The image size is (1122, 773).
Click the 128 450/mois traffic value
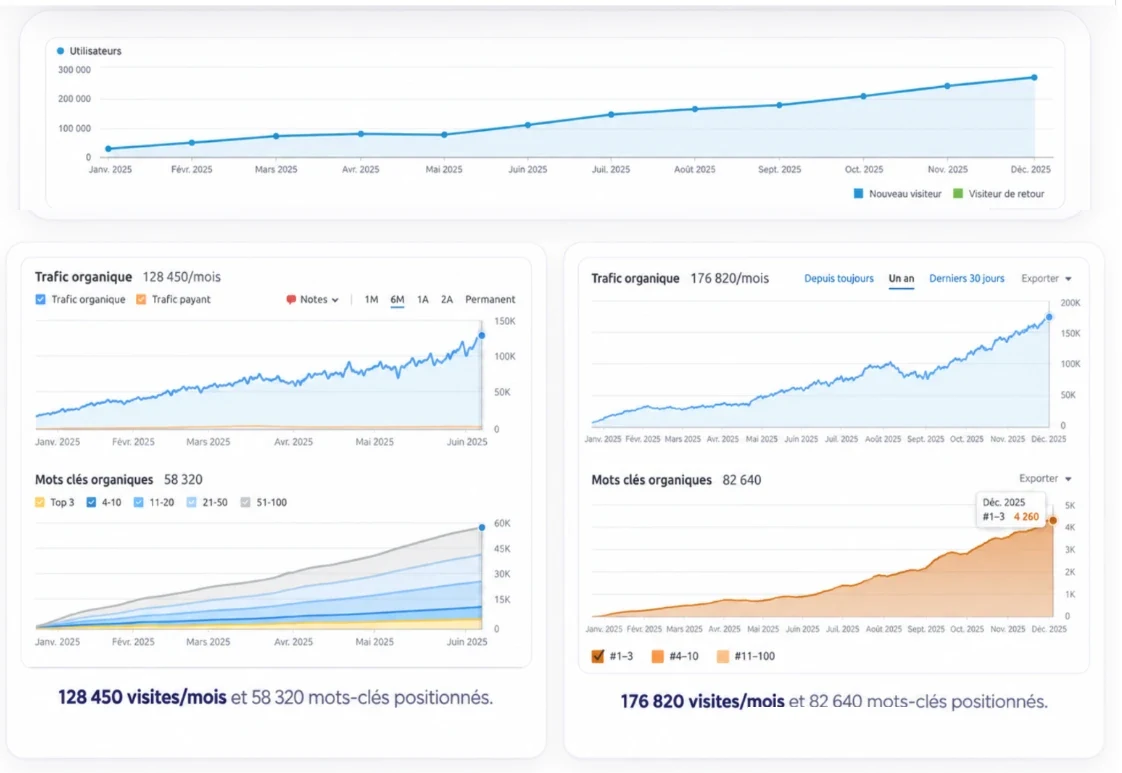(x=182, y=277)
